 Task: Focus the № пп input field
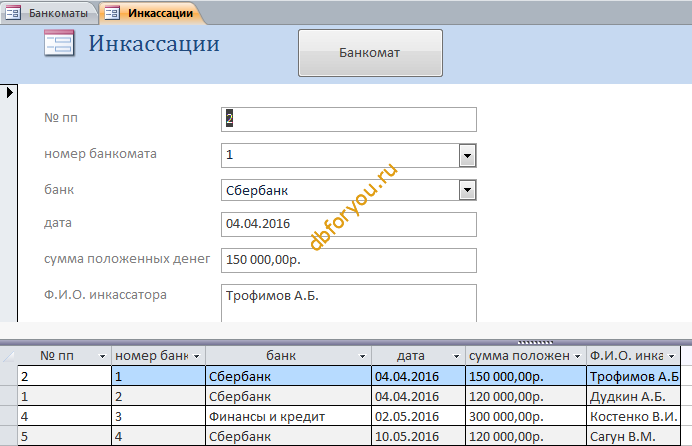(349, 119)
